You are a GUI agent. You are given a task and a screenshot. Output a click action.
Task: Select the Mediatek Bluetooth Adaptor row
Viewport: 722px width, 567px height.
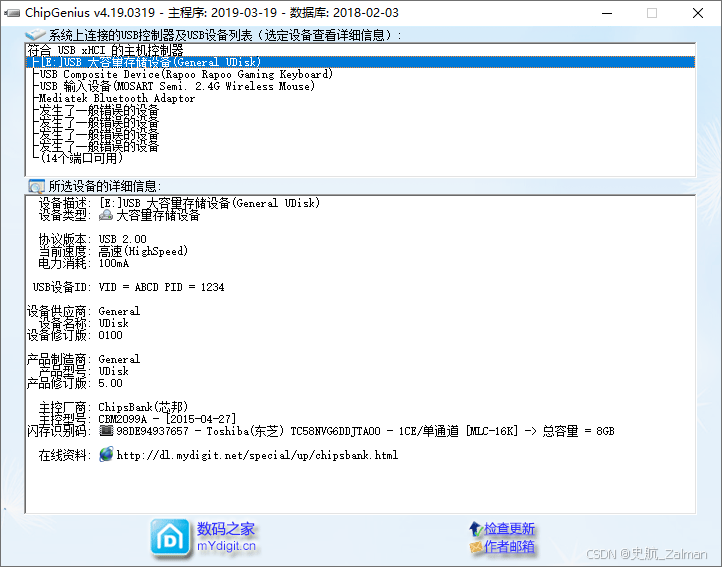pos(360,98)
